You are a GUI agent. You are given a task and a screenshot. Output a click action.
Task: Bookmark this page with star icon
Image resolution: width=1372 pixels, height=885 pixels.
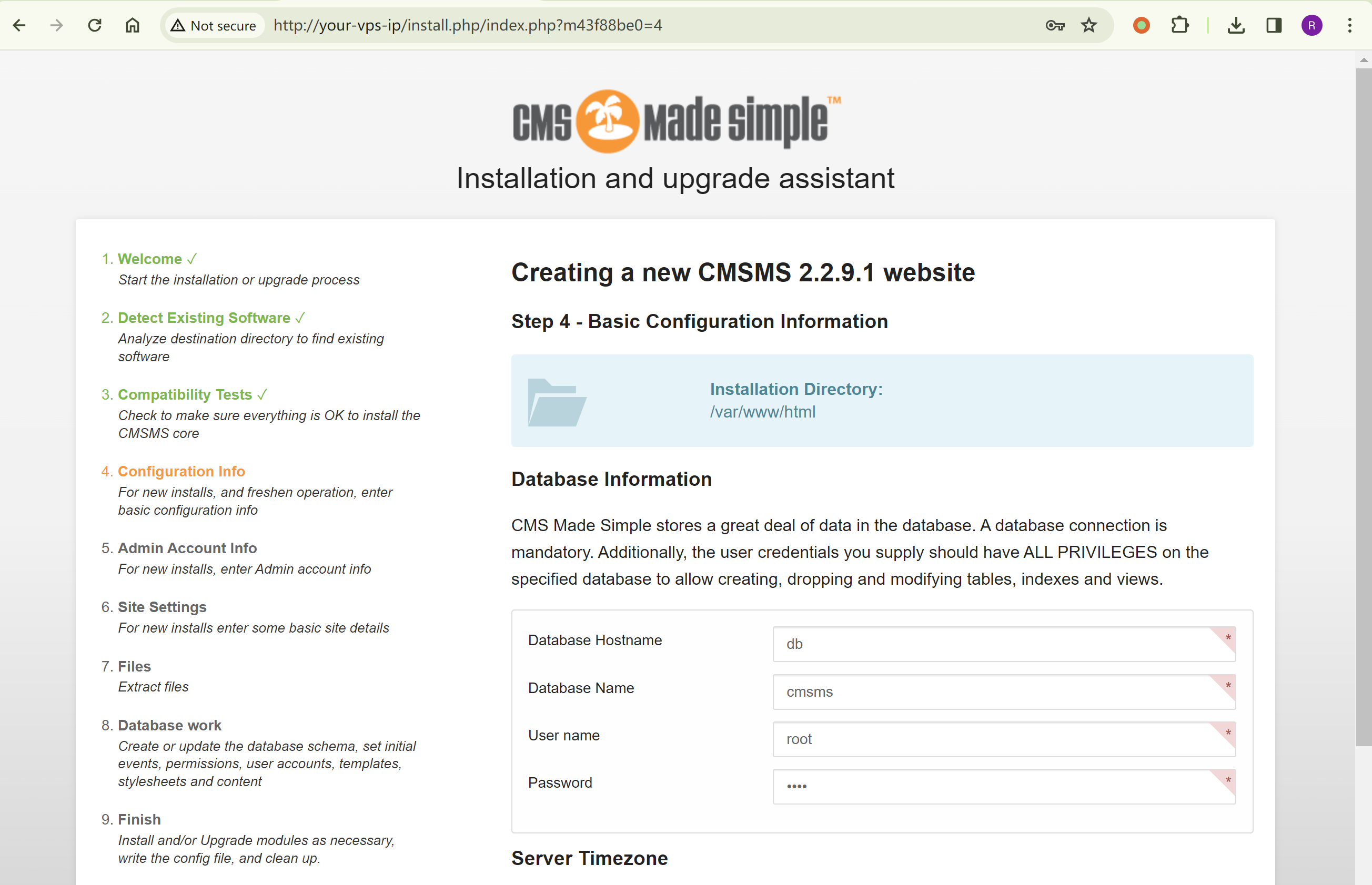click(x=1088, y=25)
